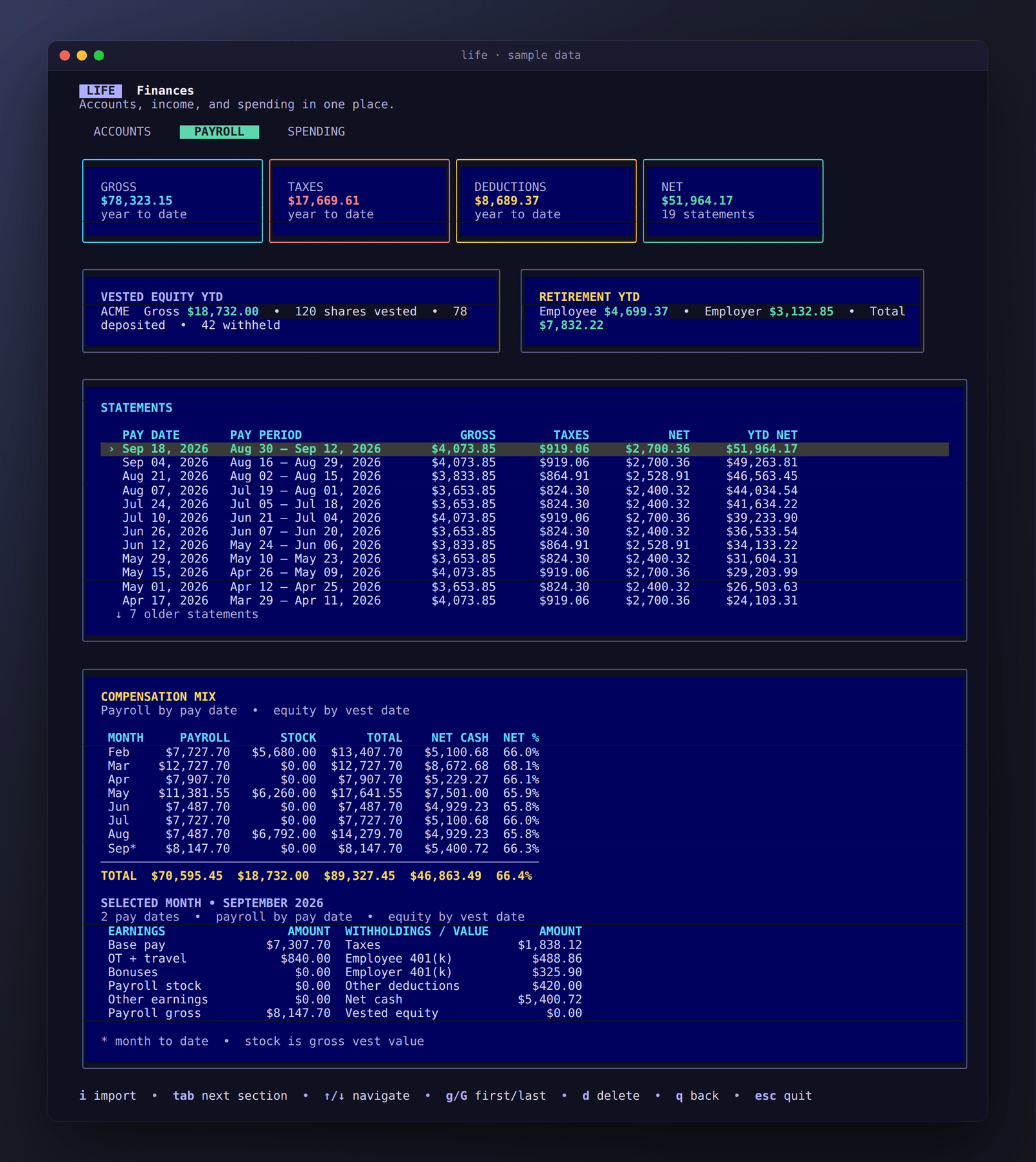This screenshot has width=1036, height=1162.
Task: Click the 'esc quit' footer shortcut
Action: (x=783, y=1095)
